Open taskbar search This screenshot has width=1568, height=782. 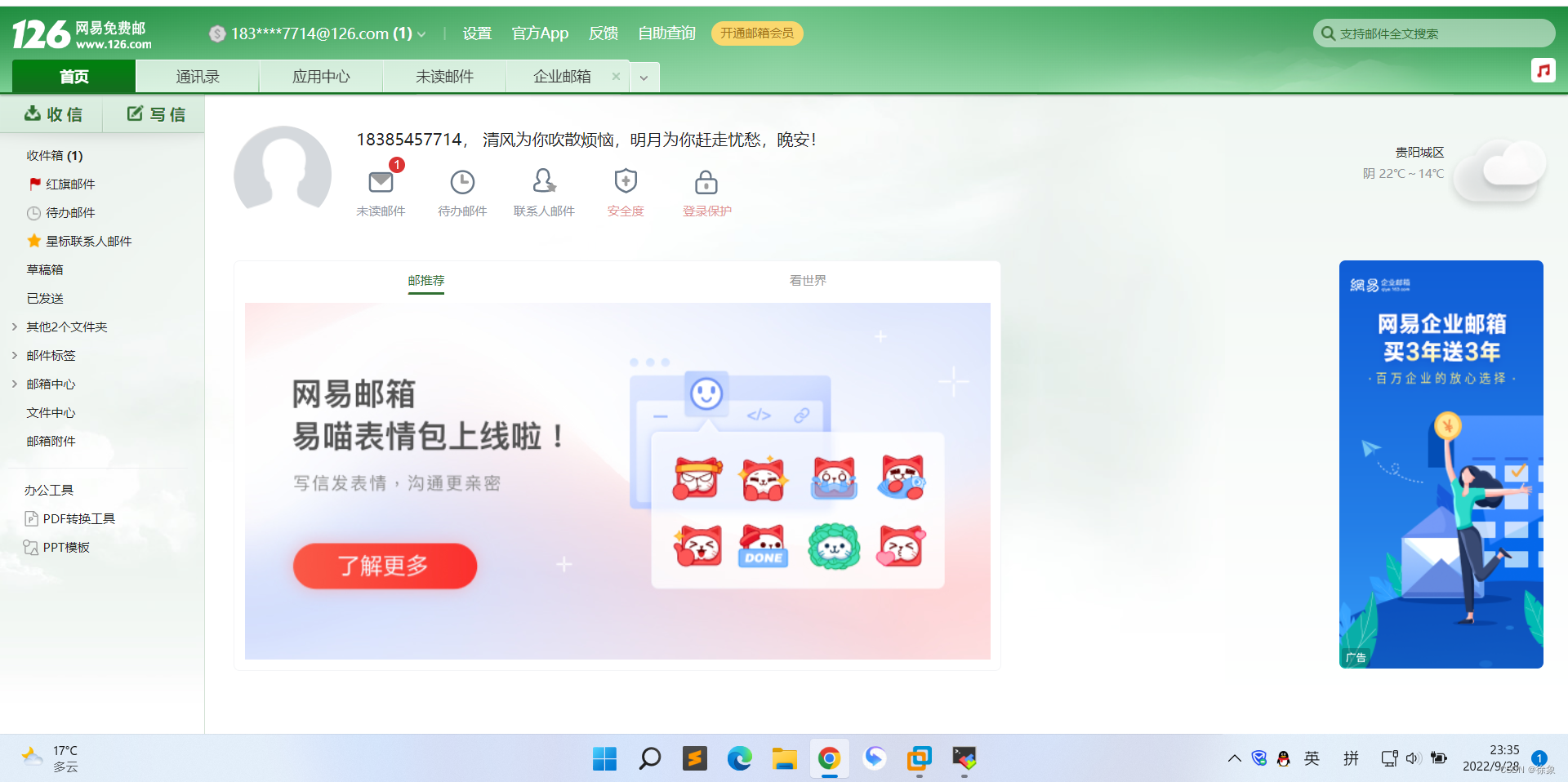[650, 758]
